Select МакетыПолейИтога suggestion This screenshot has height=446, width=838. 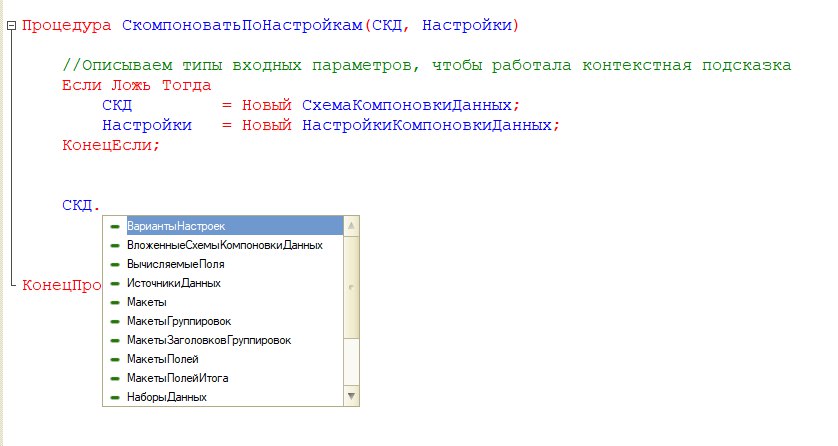click(222, 378)
